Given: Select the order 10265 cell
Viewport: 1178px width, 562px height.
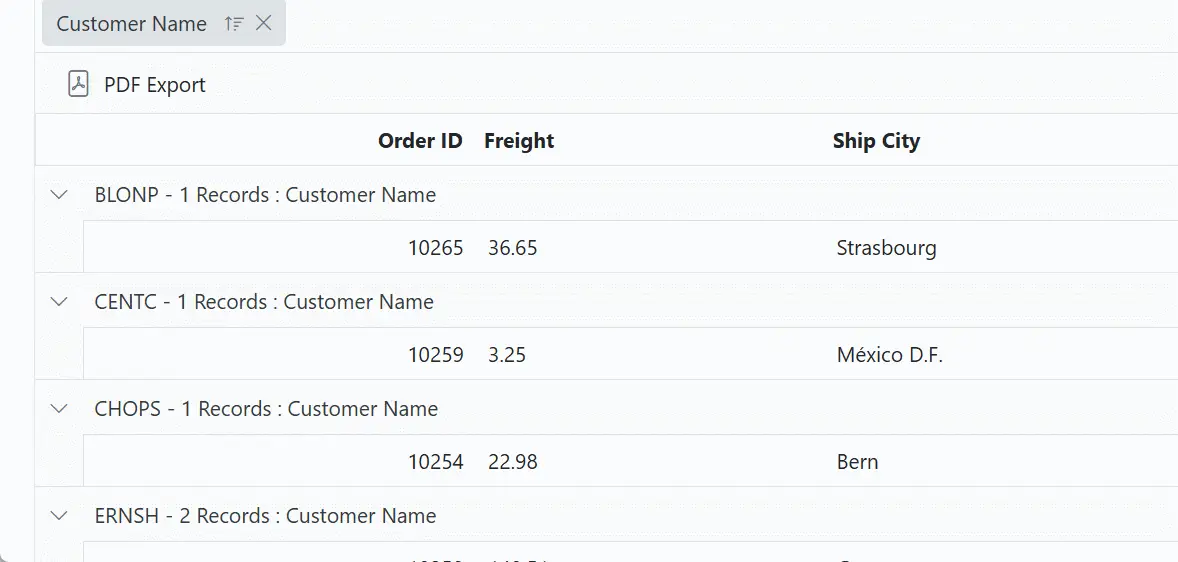Looking at the screenshot, I should coord(435,248).
